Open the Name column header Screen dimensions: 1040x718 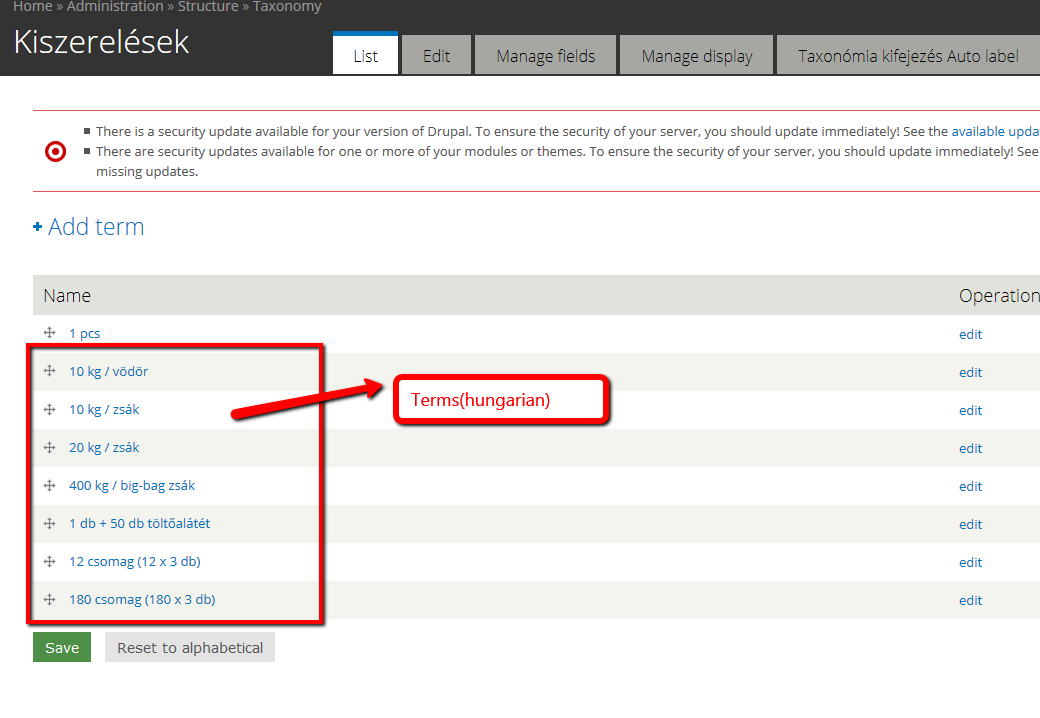coord(67,296)
